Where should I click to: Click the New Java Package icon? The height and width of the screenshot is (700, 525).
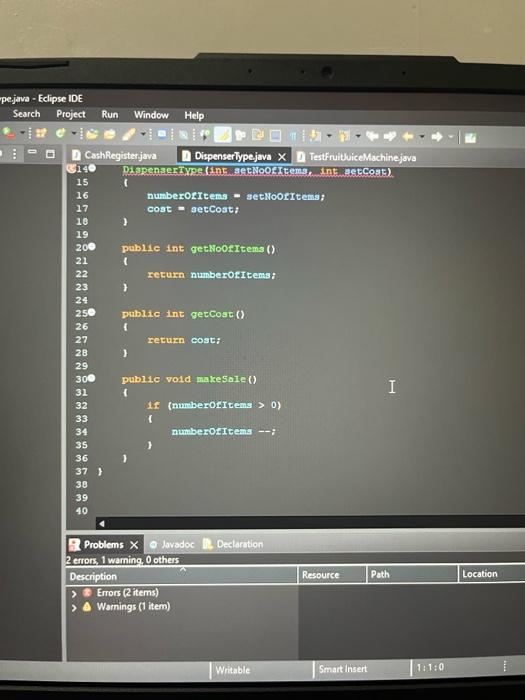[42, 133]
